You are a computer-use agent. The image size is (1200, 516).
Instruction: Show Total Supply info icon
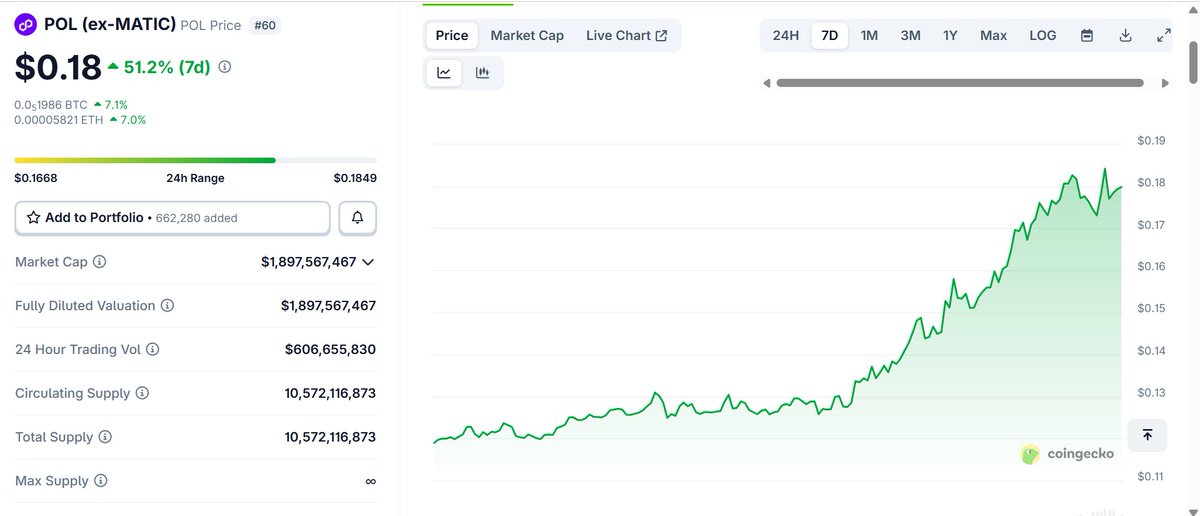tap(105, 437)
